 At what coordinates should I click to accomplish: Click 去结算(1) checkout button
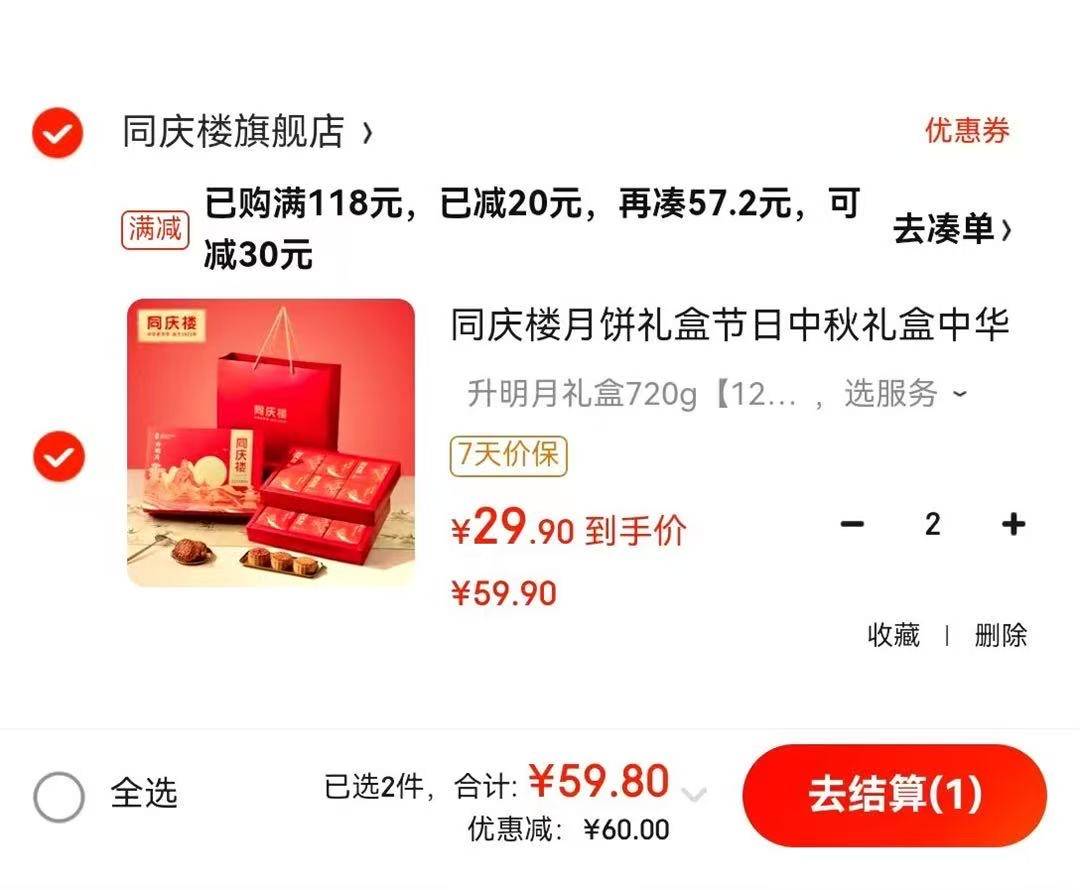895,795
